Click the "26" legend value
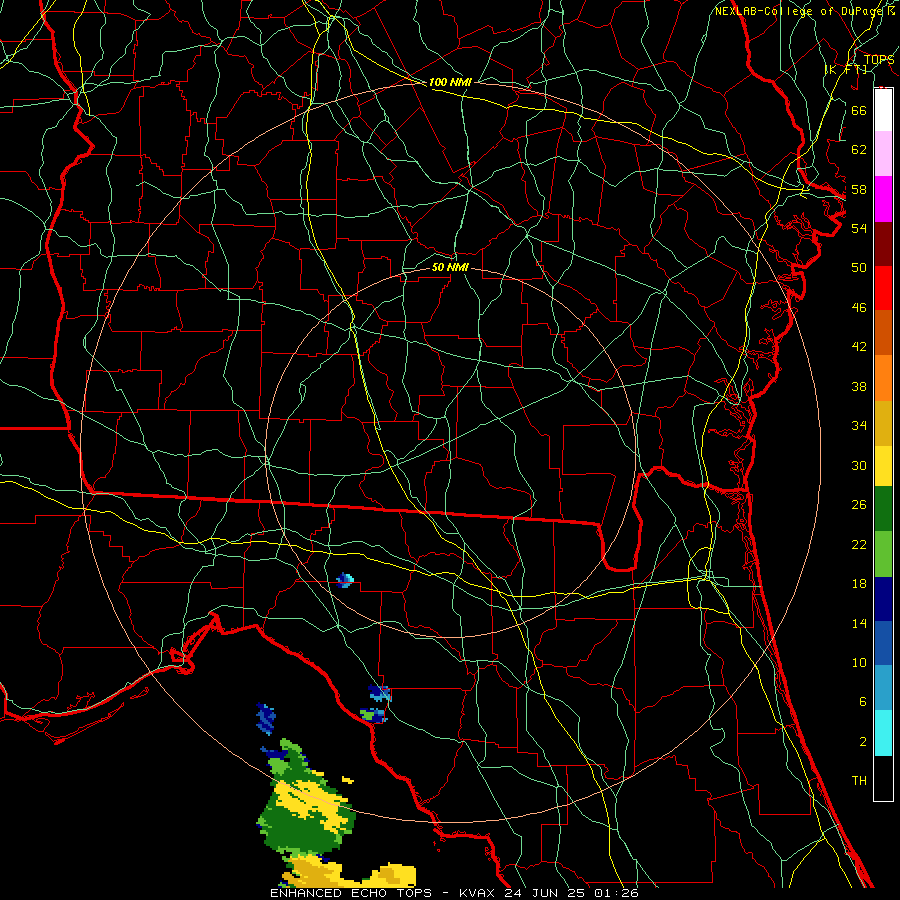Screen dimensions: 900x900 pyautogui.click(x=859, y=505)
